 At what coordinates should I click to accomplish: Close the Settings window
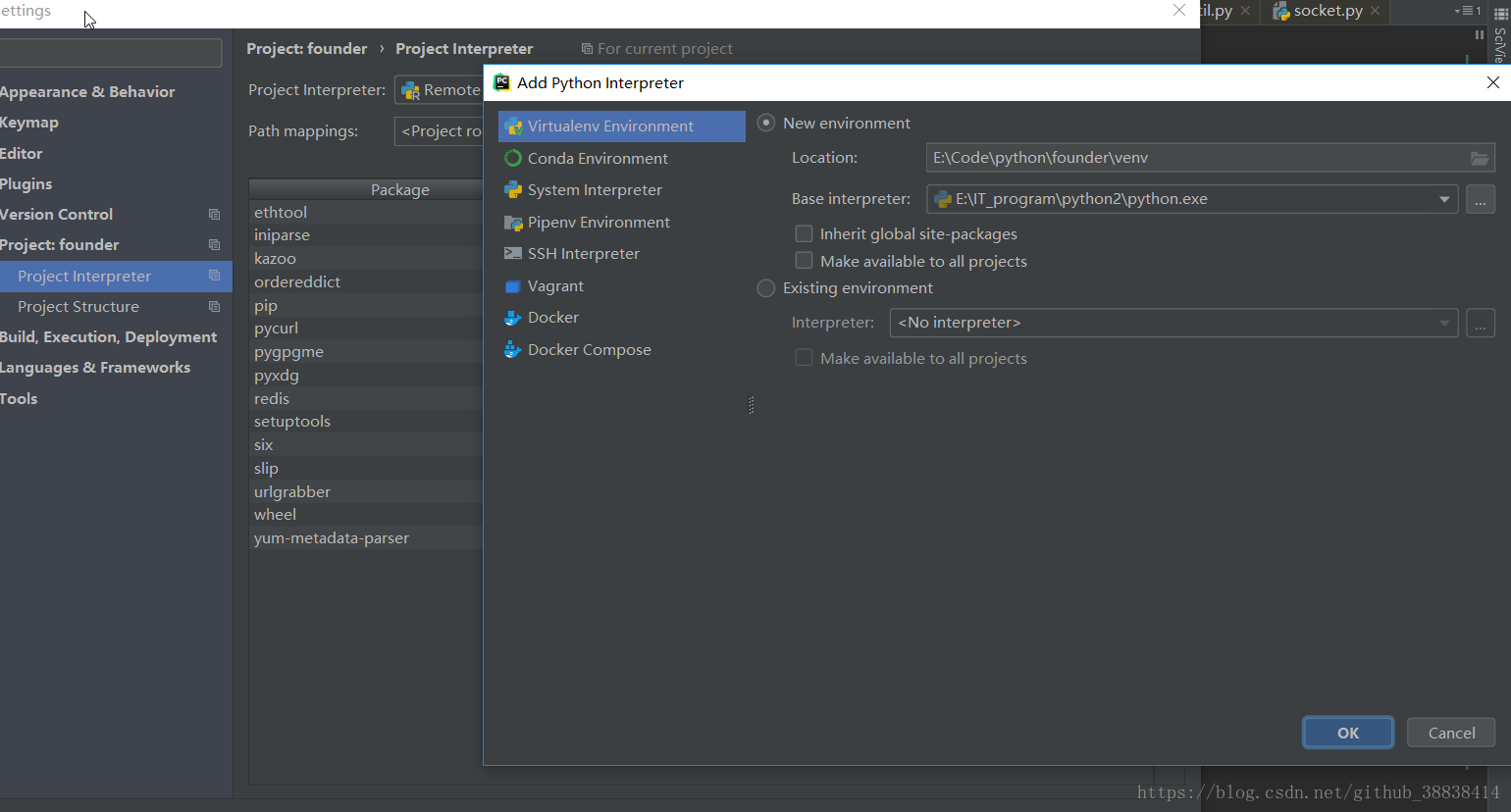coord(1179,10)
